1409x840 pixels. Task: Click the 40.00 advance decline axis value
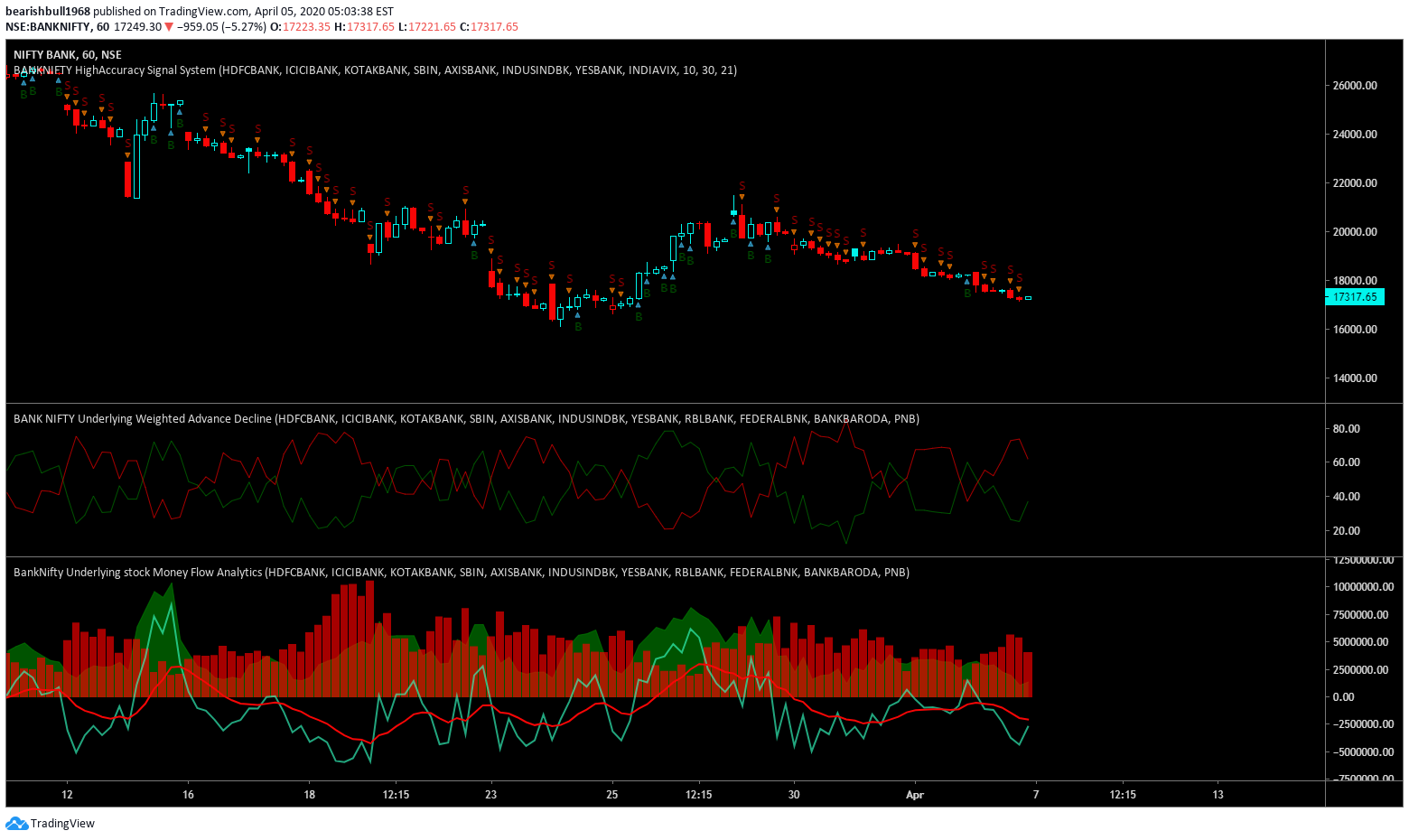1347,497
